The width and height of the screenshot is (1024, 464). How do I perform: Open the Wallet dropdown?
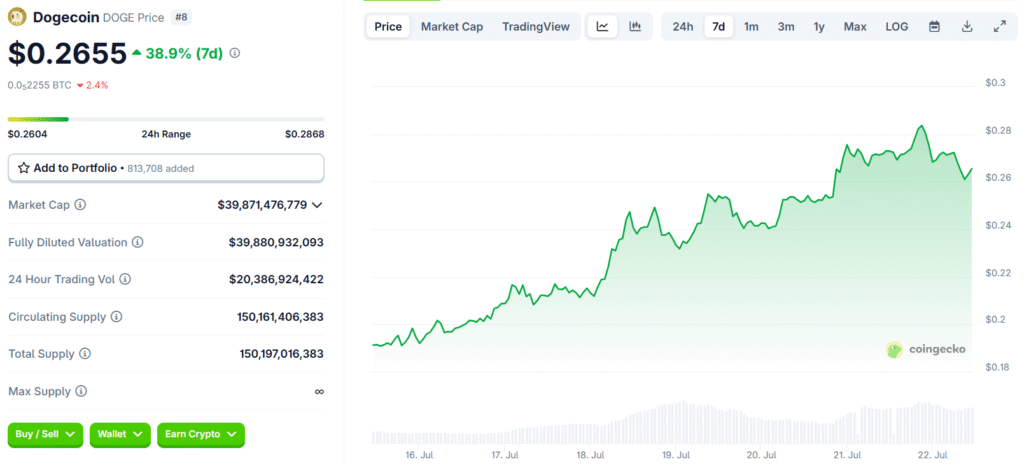pyautogui.click(x=120, y=434)
